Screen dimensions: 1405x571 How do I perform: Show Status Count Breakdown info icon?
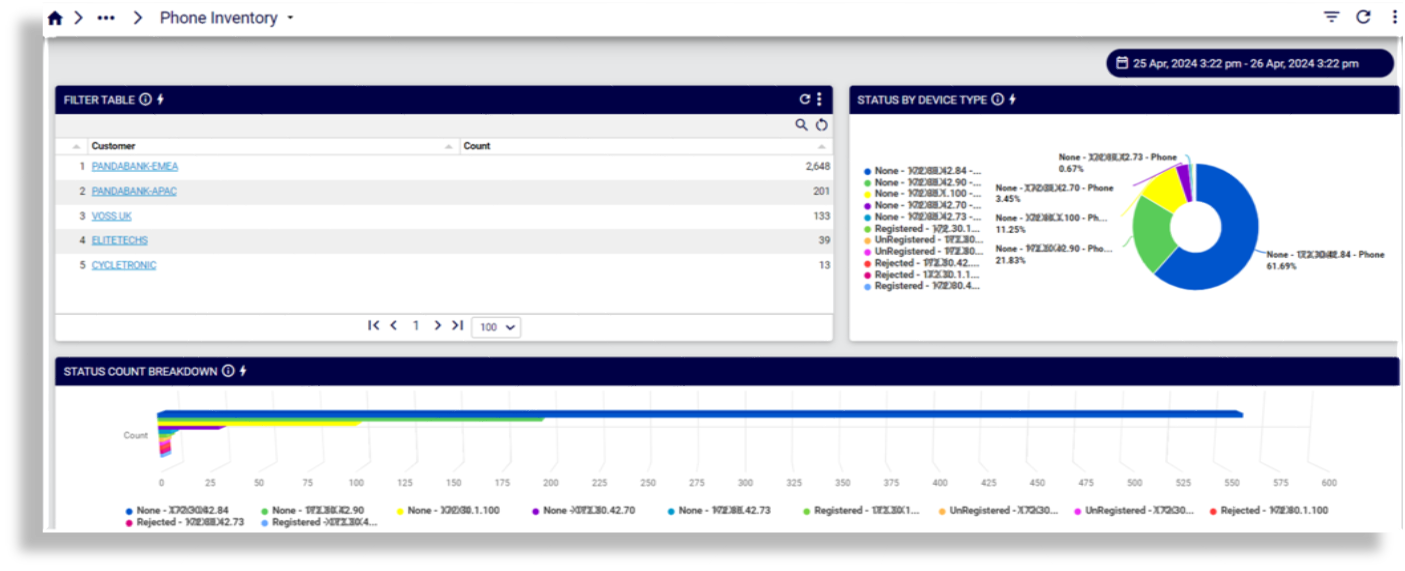pyautogui.click(x=228, y=371)
